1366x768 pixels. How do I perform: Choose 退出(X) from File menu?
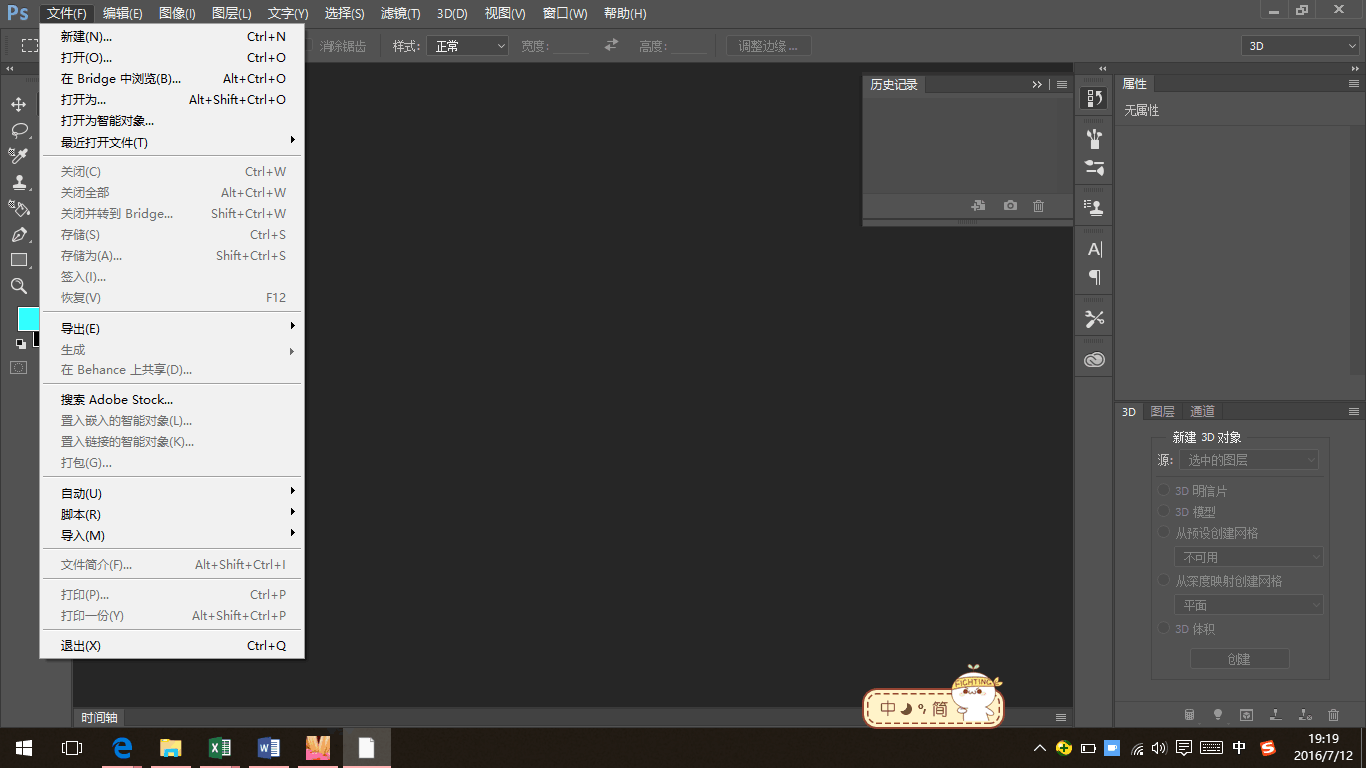[x=172, y=645]
